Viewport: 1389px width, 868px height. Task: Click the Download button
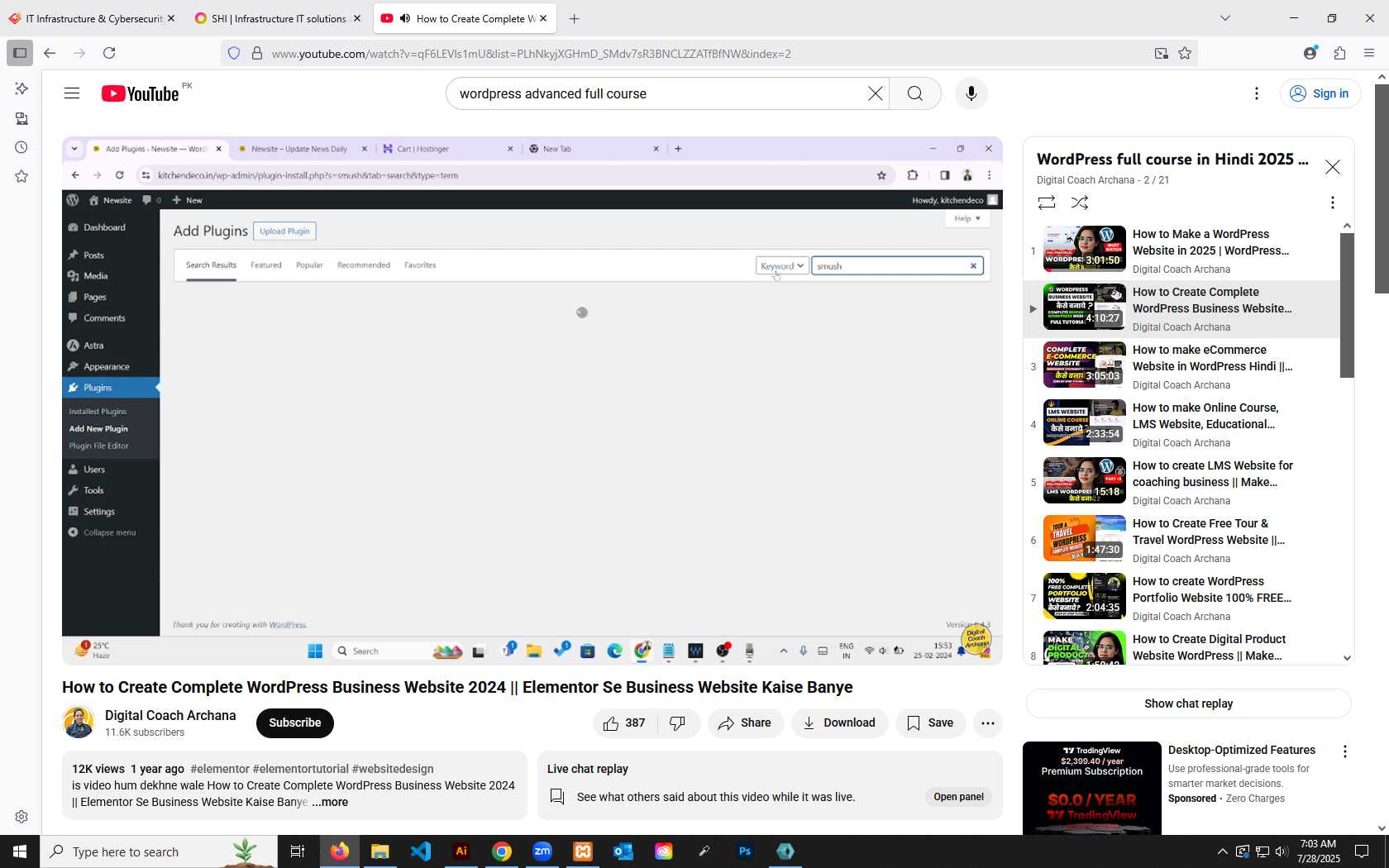tap(839, 723)
